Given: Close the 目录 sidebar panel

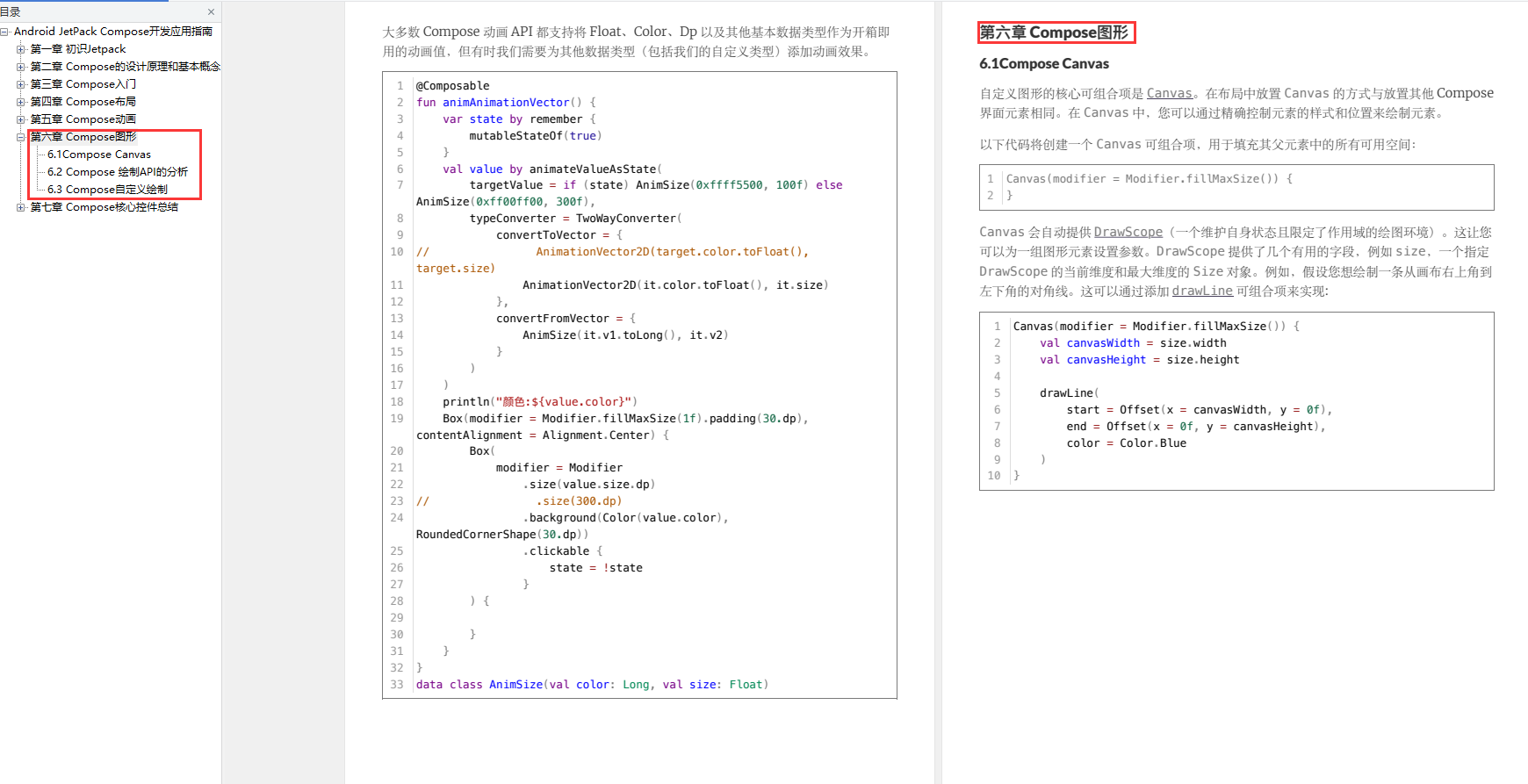Looking at the screenshot, I should pyautogui.click(x=211, y=12).
